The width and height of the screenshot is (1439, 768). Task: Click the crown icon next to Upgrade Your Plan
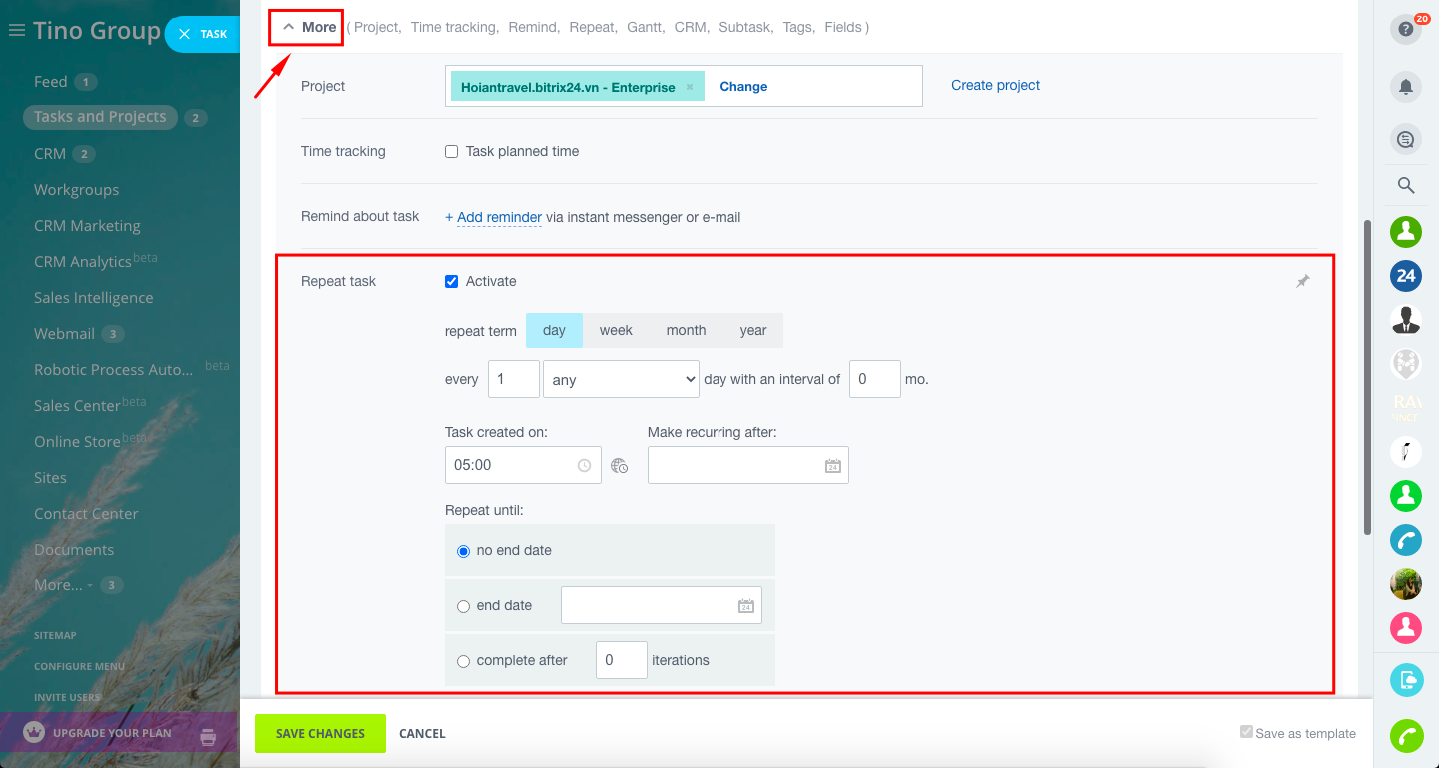pos(35,732)
